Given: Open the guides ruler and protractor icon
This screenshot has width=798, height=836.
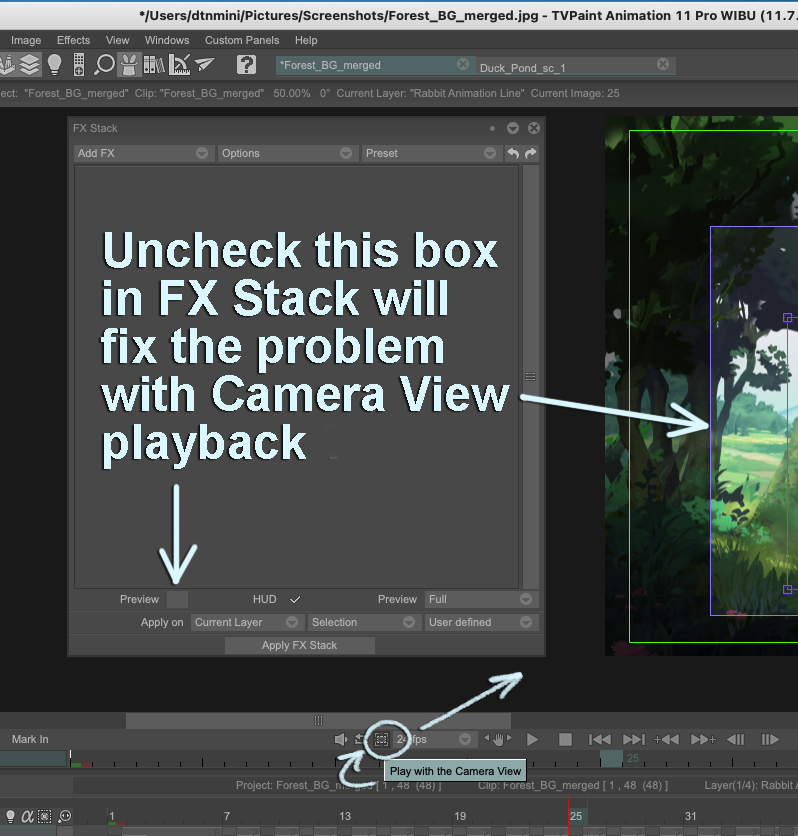Looking at the screenshot, I should coord(179,65).
